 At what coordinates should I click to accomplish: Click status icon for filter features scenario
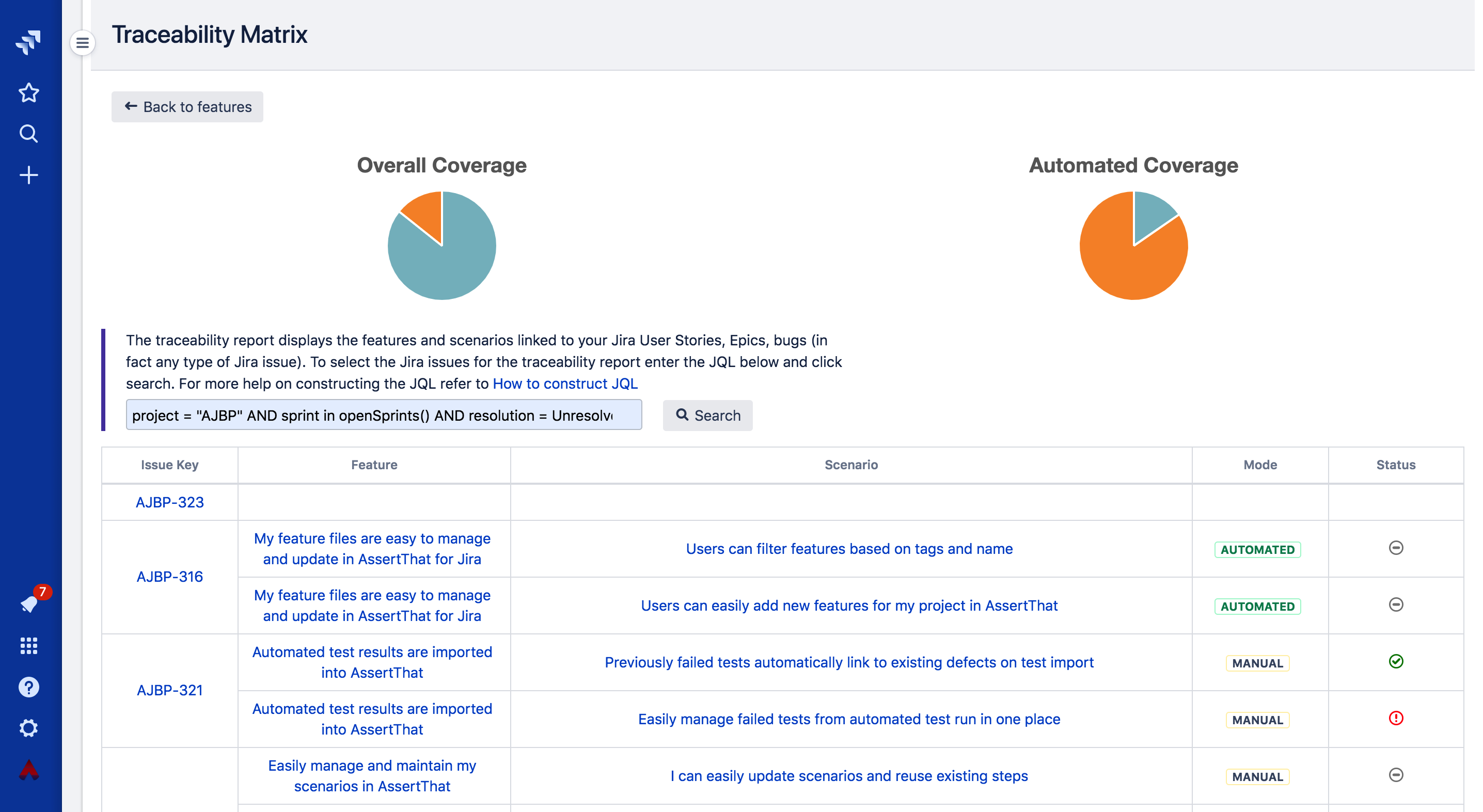1396,548
